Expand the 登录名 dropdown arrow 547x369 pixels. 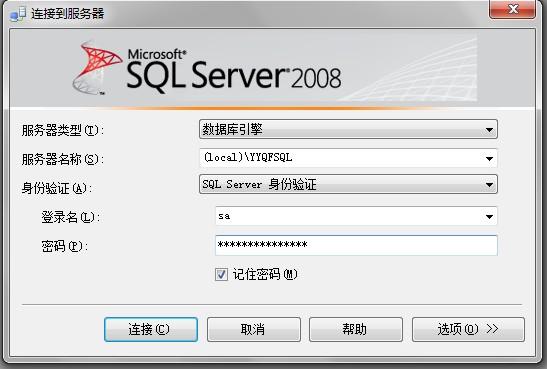pyautogui.click(x=489, y=217)
